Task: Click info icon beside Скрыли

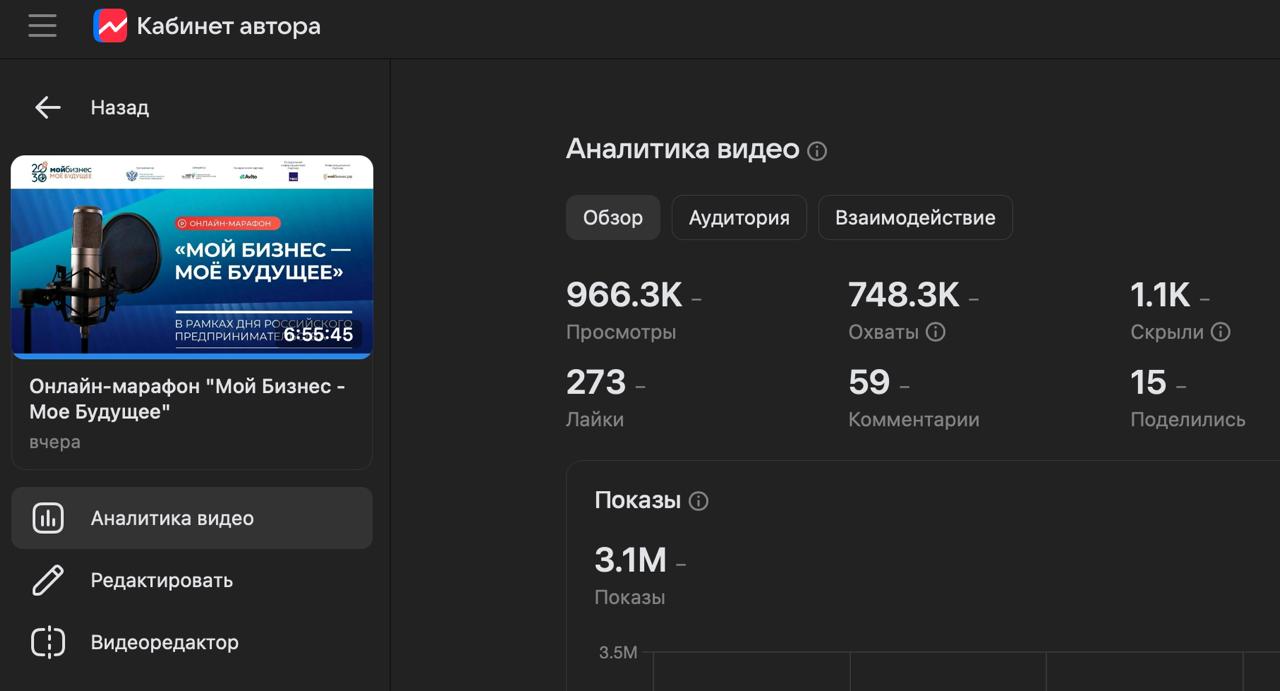Action: tap(1220, 332)
